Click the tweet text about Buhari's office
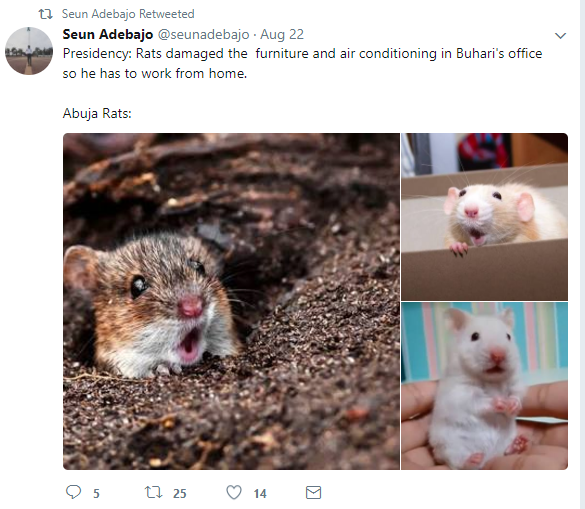 coord(302,63)
